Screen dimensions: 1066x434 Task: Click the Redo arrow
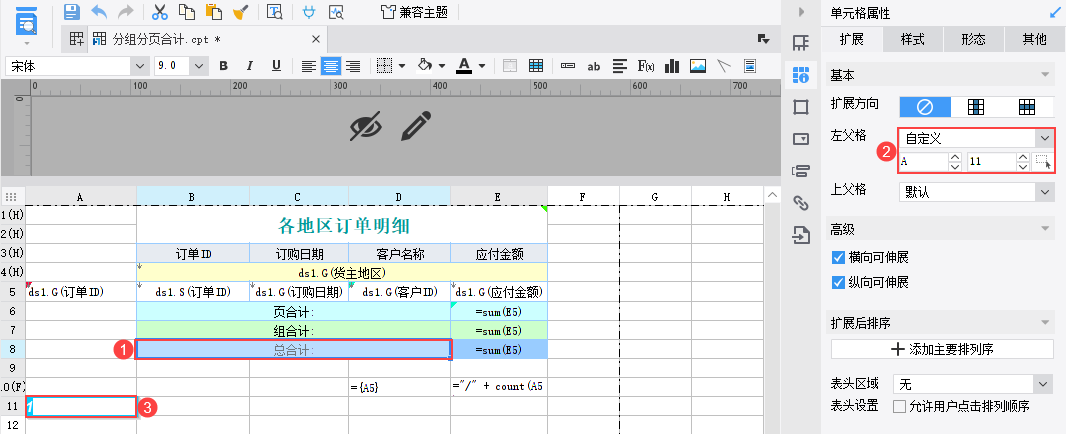(125, 12)
